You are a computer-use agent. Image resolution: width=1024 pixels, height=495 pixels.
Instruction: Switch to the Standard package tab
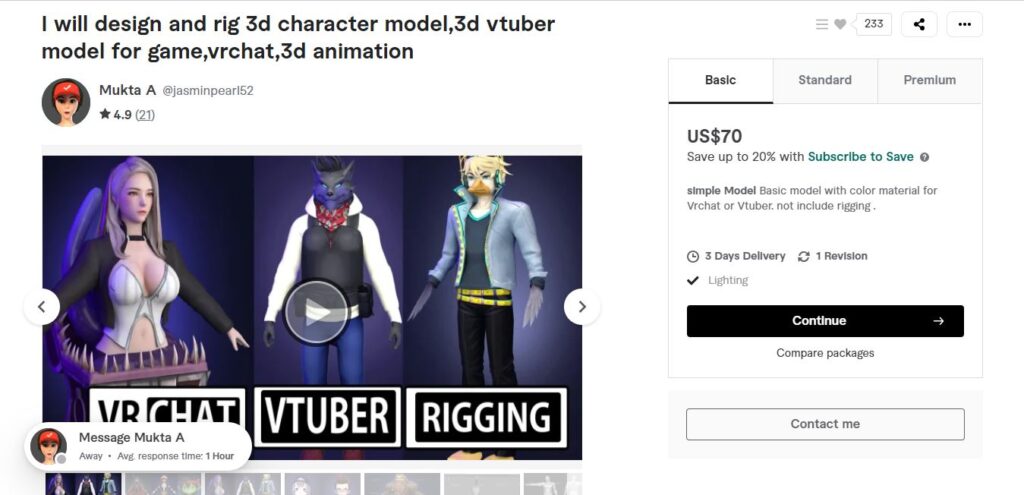[x=825, y=80]
